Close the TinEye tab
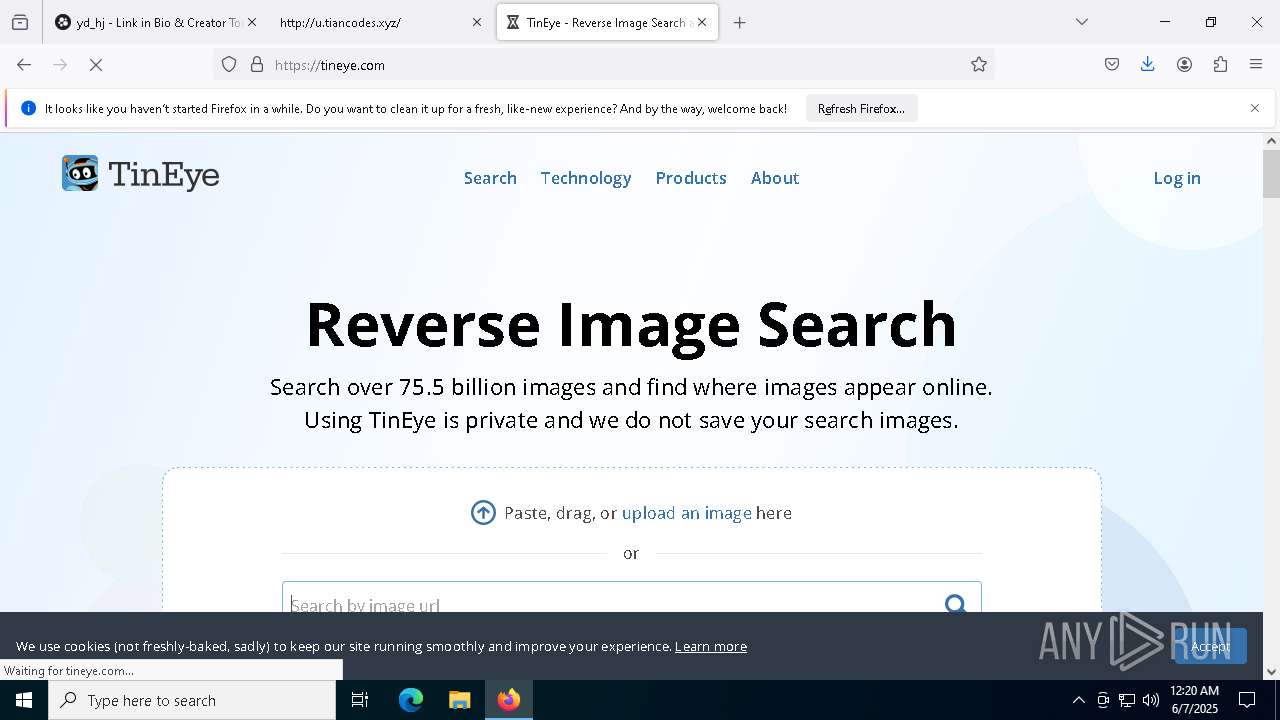Image resolution: width=1280 pixels, height=720 pixels. click(x=702, y=22)
